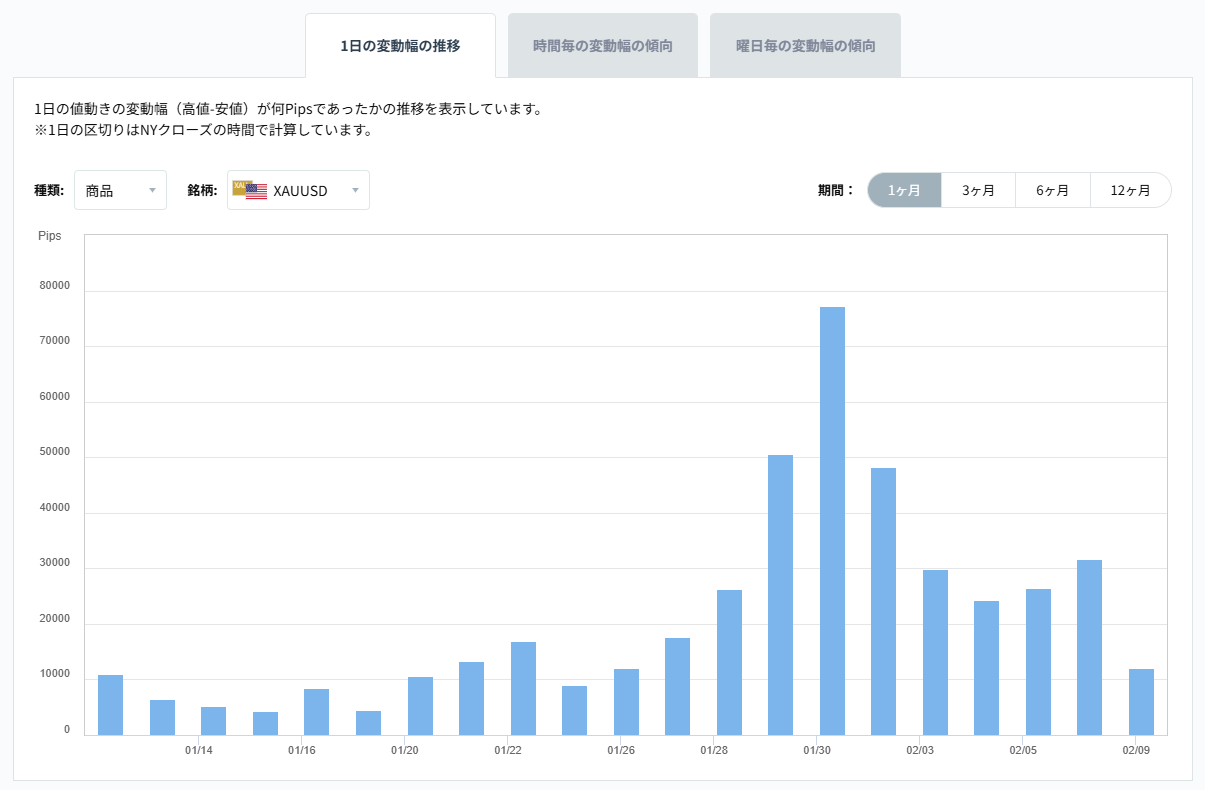Open the 種類 dropdown showing 商品
The image size is (1205, 790).
pos(120,189)
